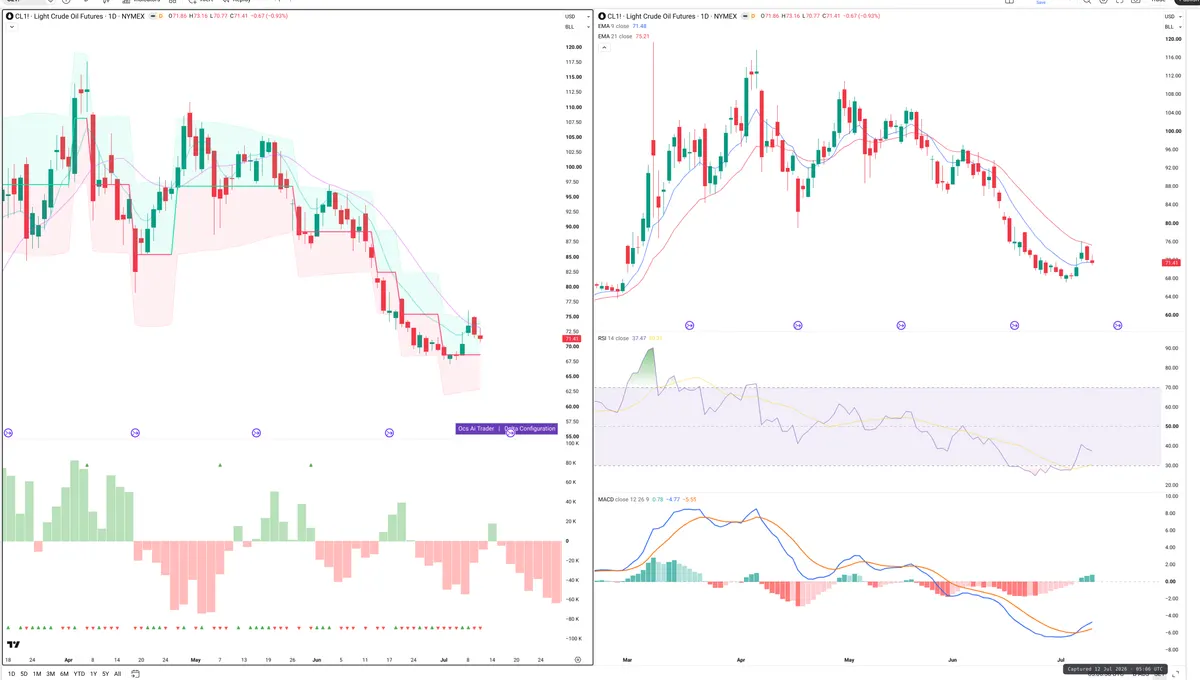This screenshot has height=680, width=1200.
Task: Select the 1Y date range
Action: tap(94, 674)
